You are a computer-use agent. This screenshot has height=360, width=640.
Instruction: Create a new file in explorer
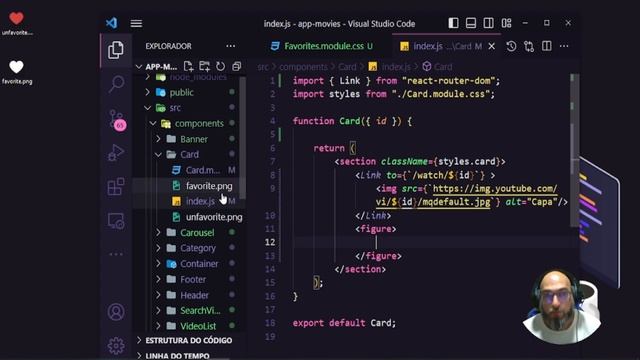coord(188,66)
